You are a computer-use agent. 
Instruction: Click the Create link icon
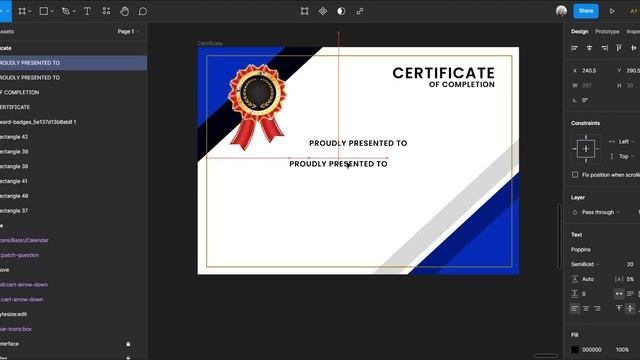(x=360, y=11)
